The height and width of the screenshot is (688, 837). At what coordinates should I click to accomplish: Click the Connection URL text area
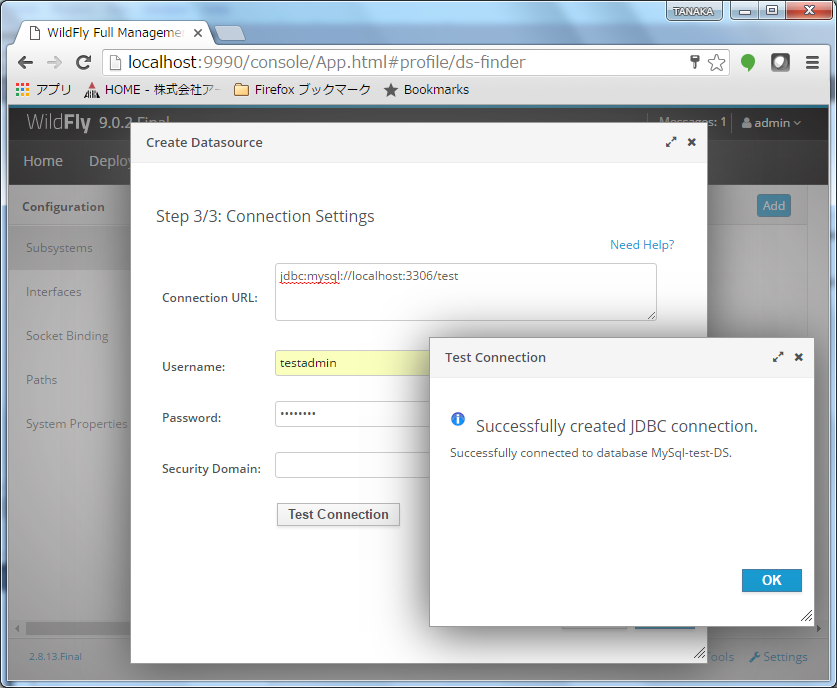click(465, 292)
